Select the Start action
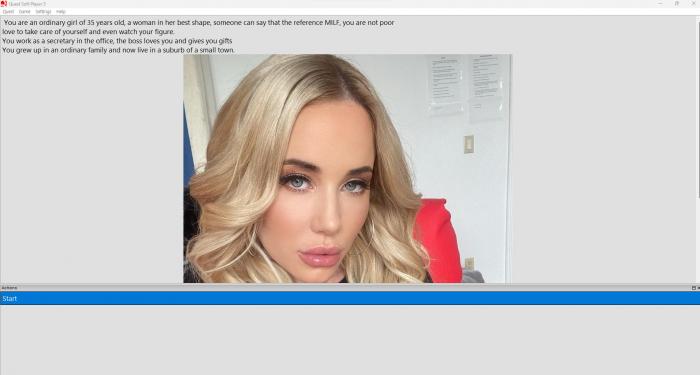The width and height of the screenshot is (700, 375). pyautogui.click(x=350, y=298)
